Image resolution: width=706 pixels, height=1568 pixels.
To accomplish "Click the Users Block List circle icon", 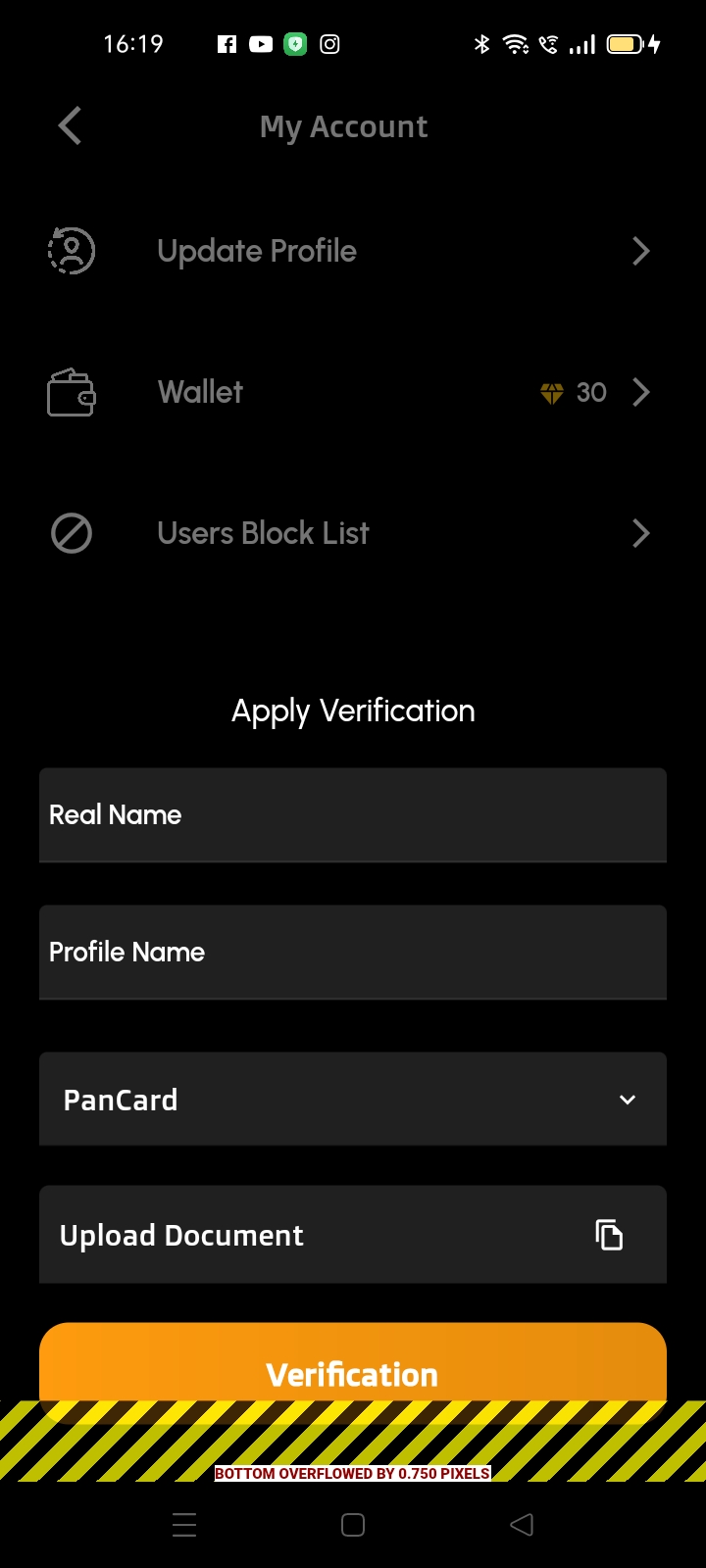I will (x=72, y=534).
